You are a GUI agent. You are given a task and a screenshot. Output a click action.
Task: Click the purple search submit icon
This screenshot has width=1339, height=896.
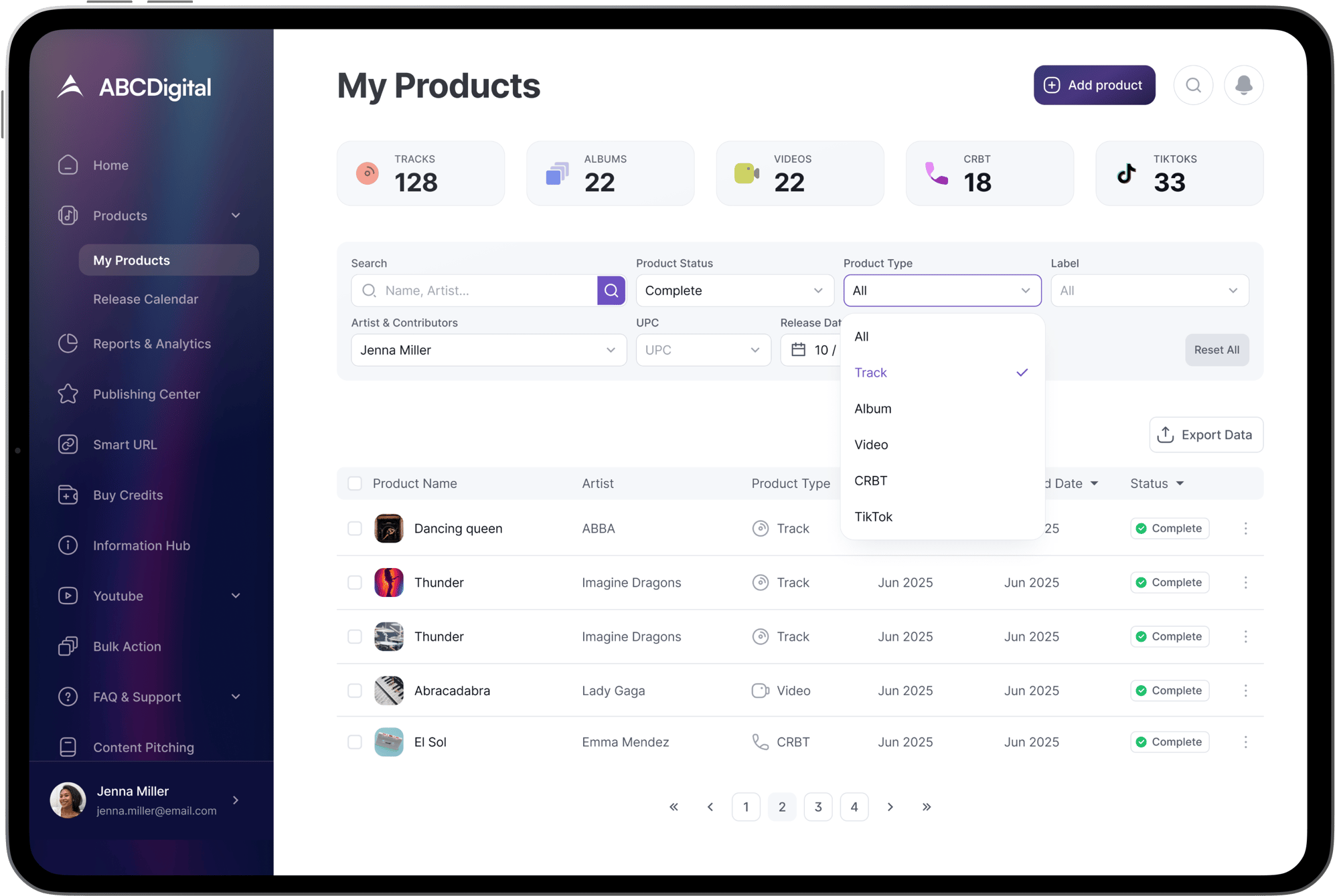[611, 290]
